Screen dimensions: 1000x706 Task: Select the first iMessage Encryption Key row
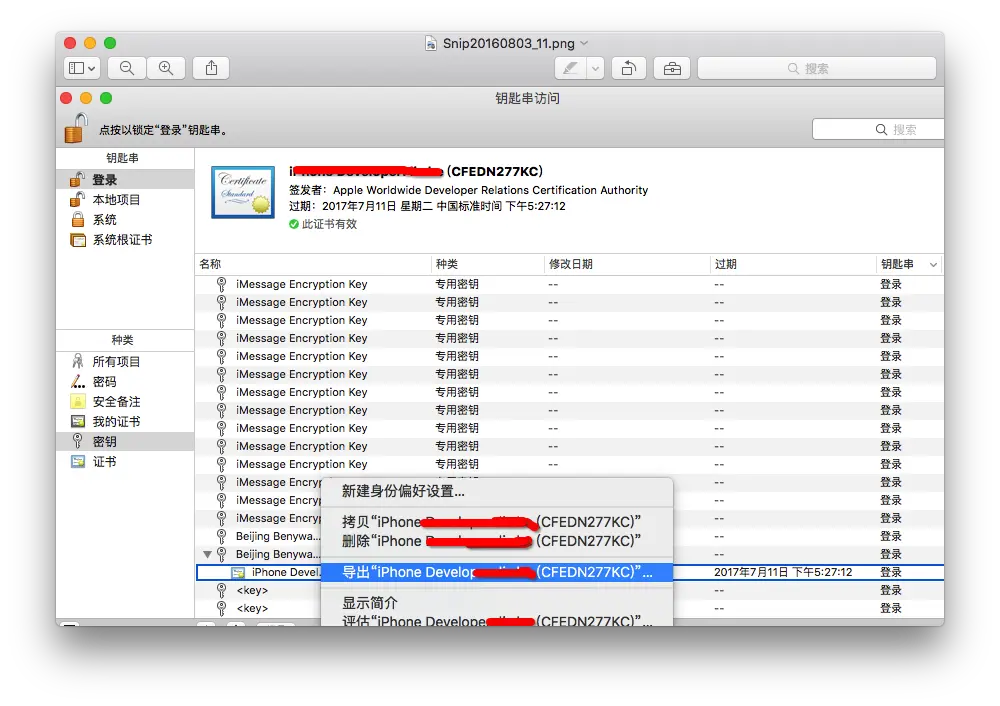click(569, 284)
